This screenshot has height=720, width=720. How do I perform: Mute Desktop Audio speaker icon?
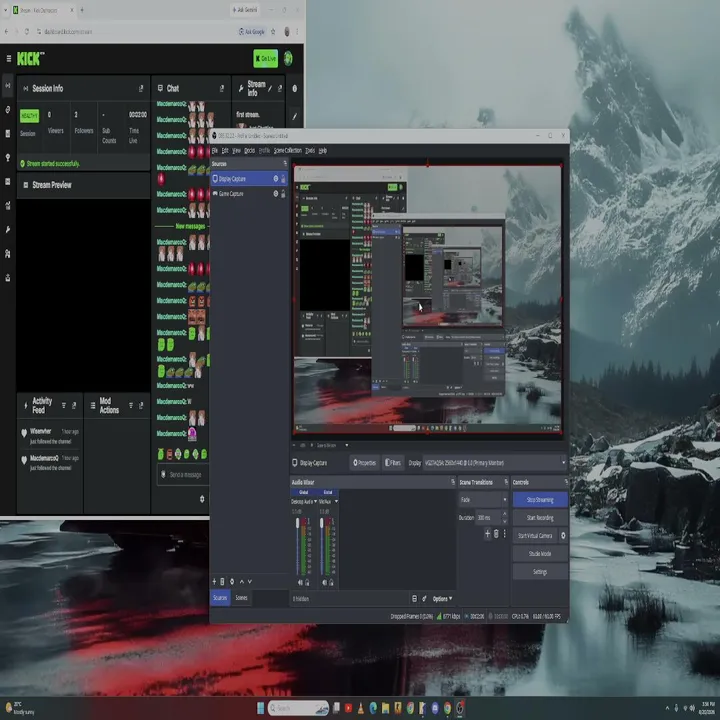300,582
